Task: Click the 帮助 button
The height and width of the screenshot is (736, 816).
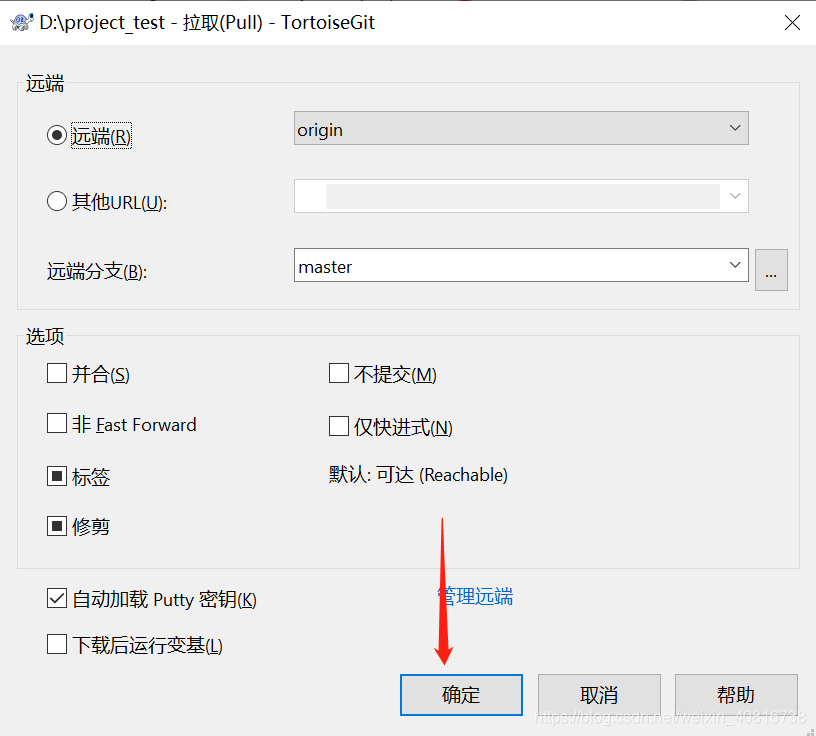Action: click(x=736, y=695)
